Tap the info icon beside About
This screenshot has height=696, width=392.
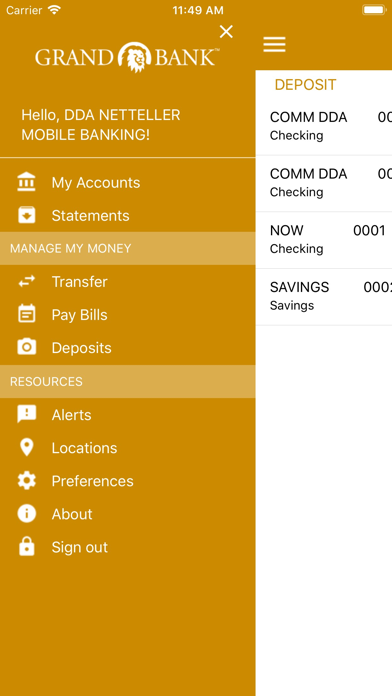[x=26, y=514]
